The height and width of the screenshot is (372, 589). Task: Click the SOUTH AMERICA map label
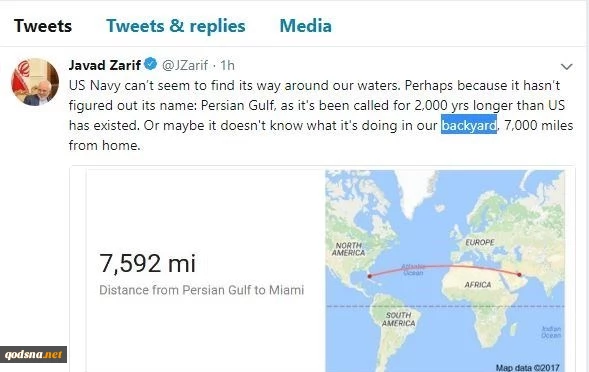click(399, 319)
